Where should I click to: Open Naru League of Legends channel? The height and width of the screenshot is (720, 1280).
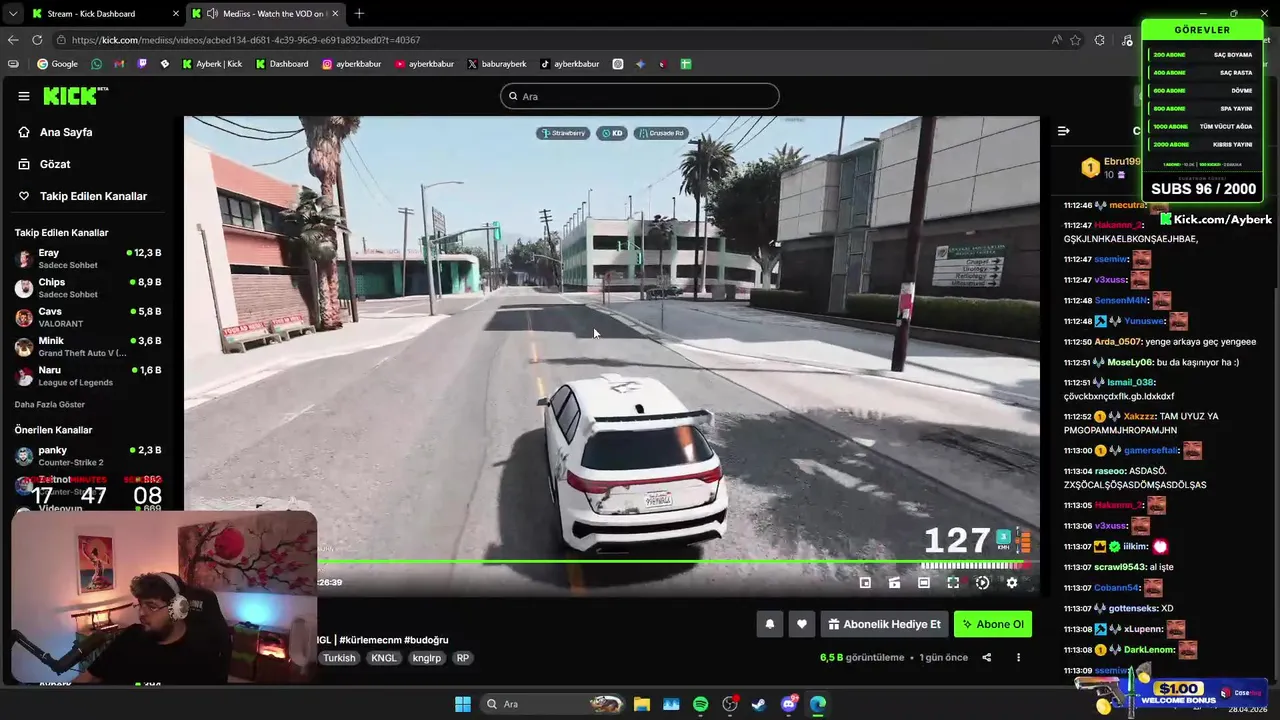click(x=88, y=375)
